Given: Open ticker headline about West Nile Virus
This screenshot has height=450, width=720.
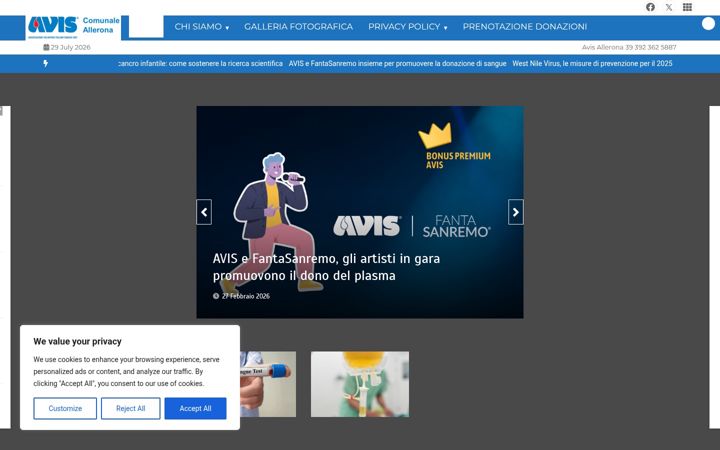Looking at the screenshot, I should 592,63.
